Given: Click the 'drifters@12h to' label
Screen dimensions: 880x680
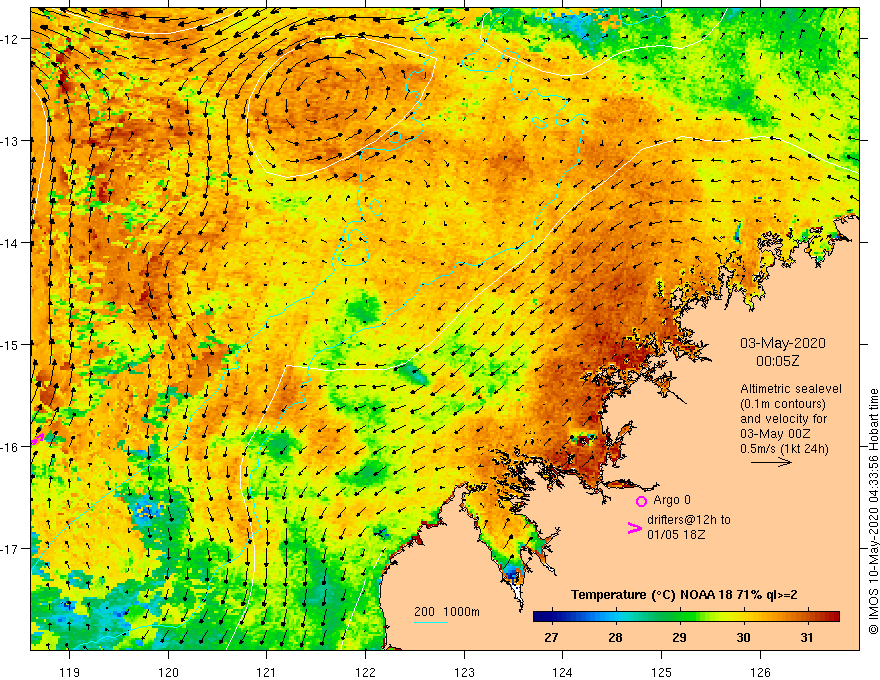Looking at the screenshot, I should 689,520.
